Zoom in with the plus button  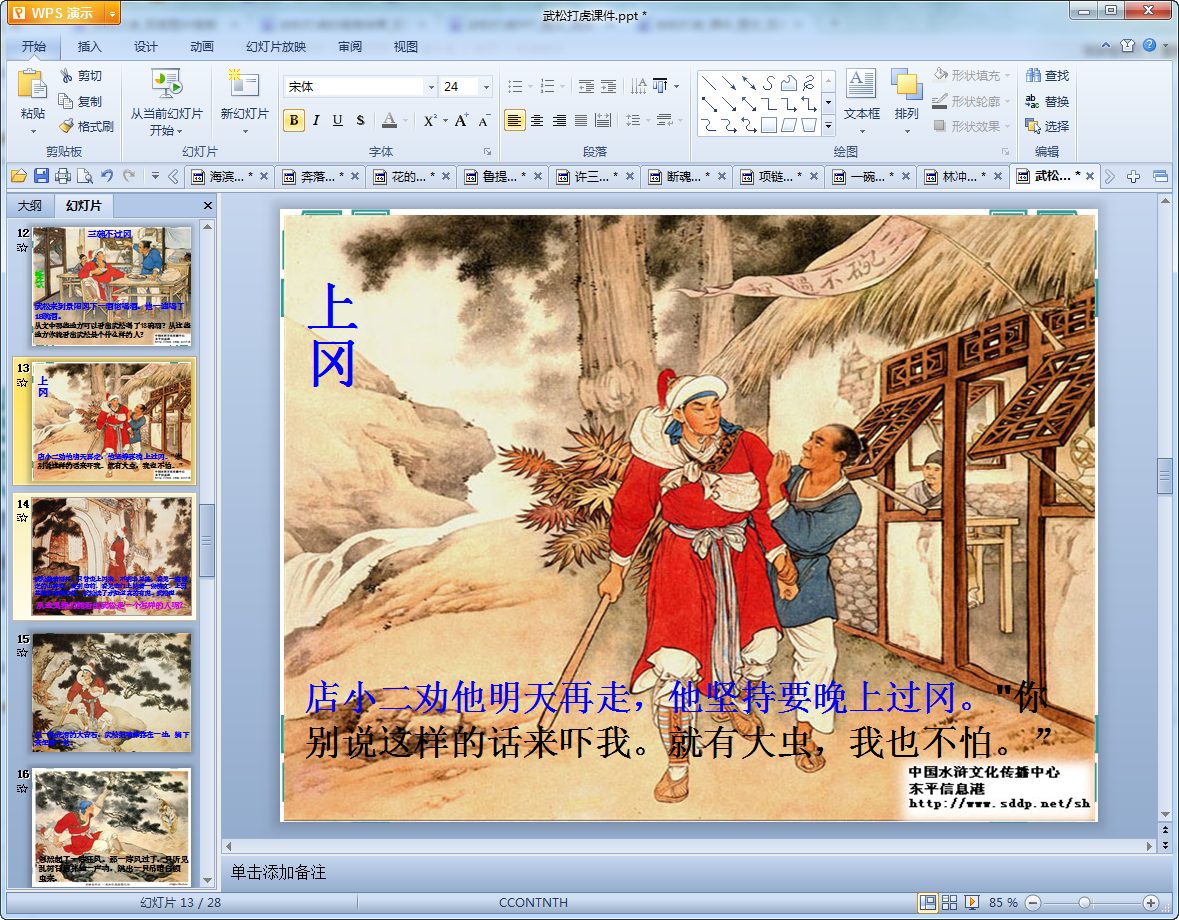(1150, 902)
